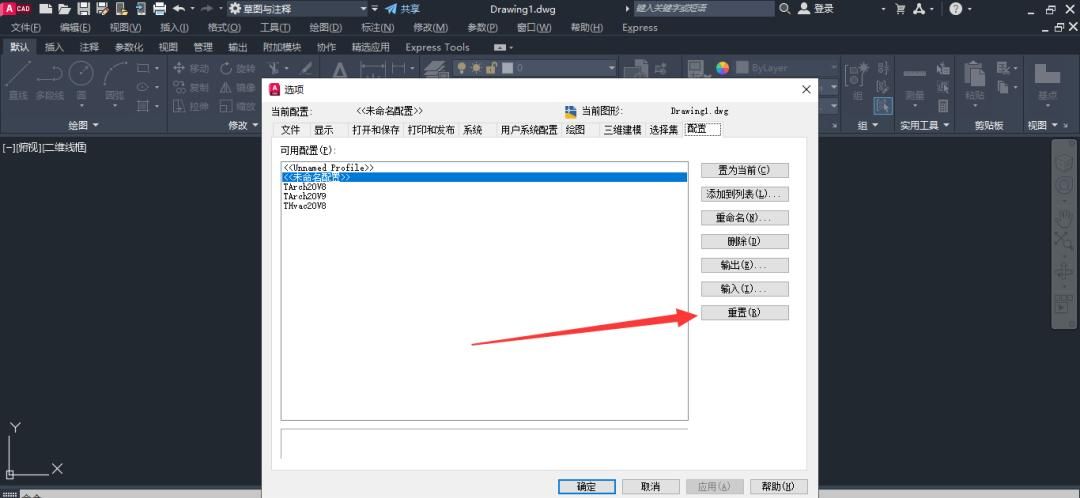Viewport: 1080px width, 498px height.
Task: Select the <<Unnamed Profile>> list entry
Action: 484,168
